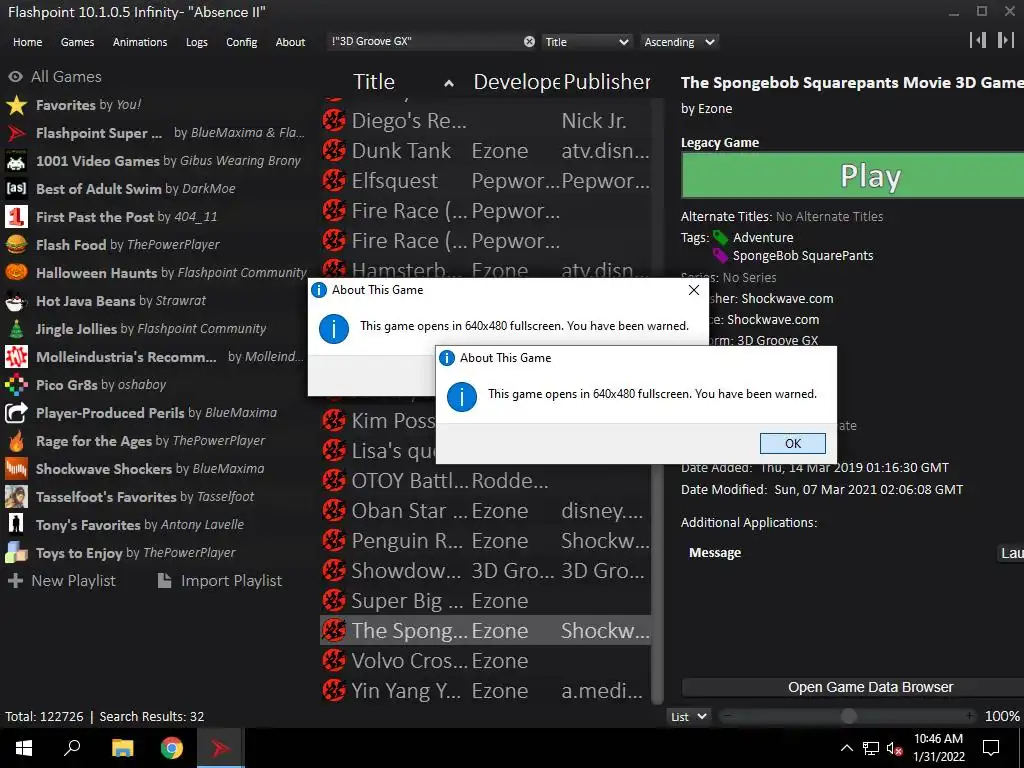Open the Home tab
The image size is (1024, 768).
point(27,42)
